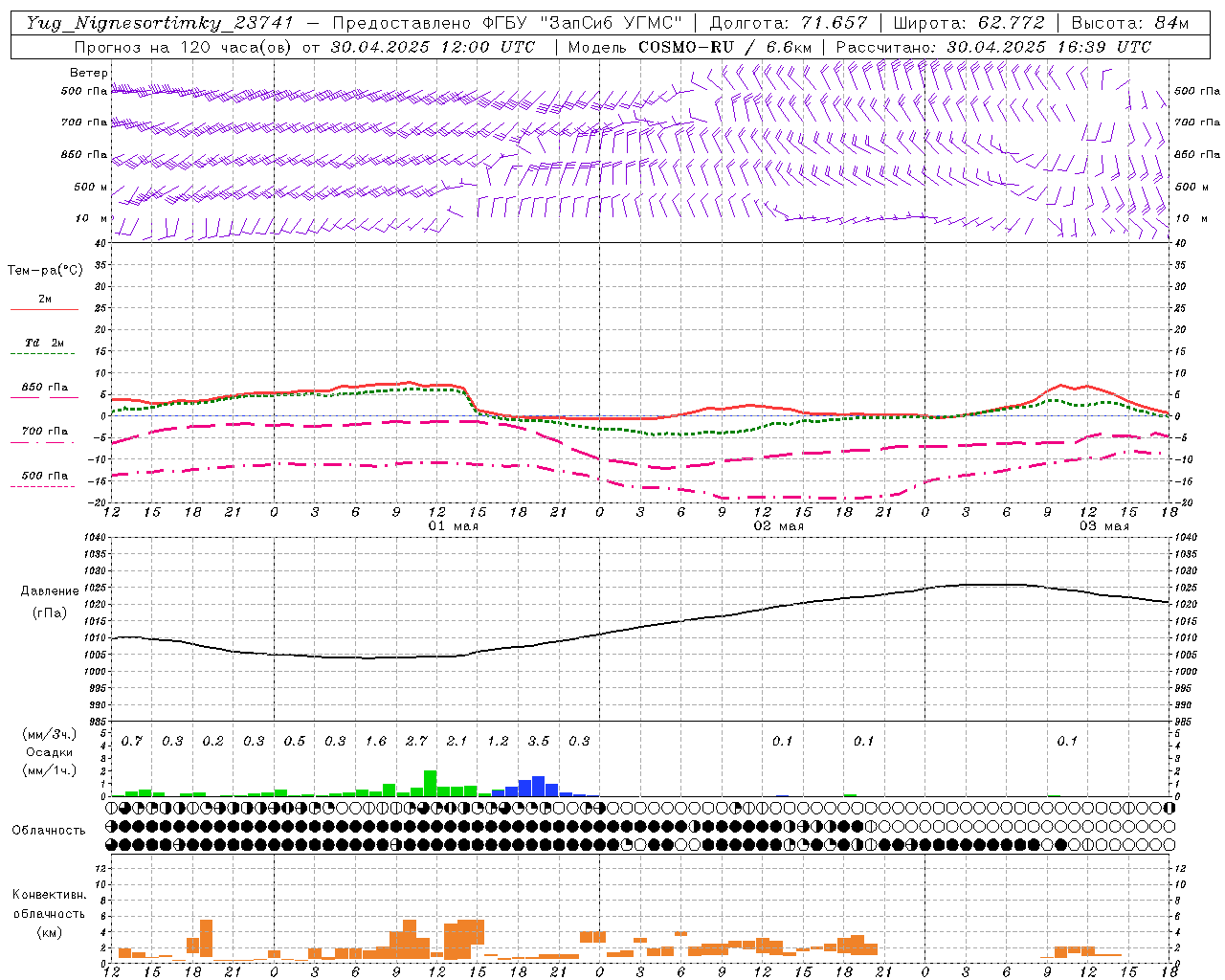
Task: Click the dash-dot "500 гПа" temperature legend entry
Action: [44, 476]
